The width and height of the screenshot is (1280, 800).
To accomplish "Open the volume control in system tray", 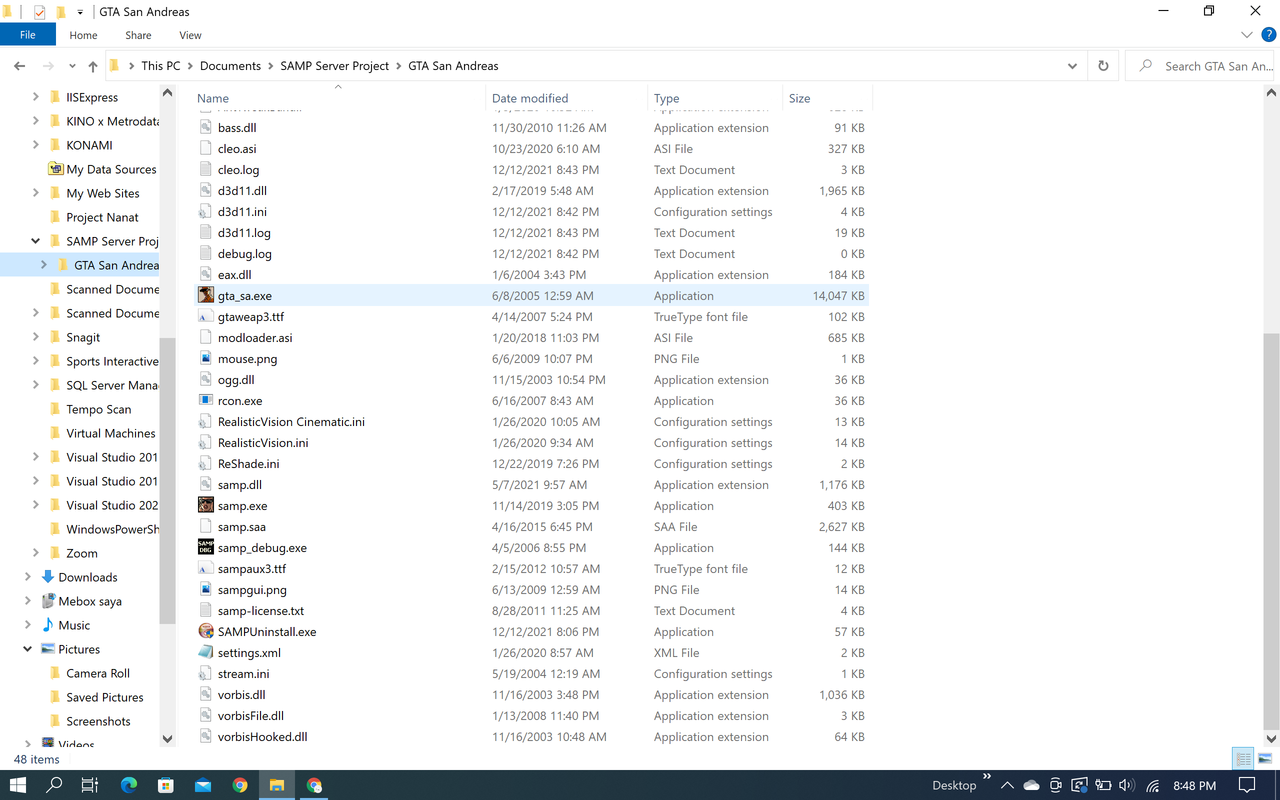I will 1127,785.
